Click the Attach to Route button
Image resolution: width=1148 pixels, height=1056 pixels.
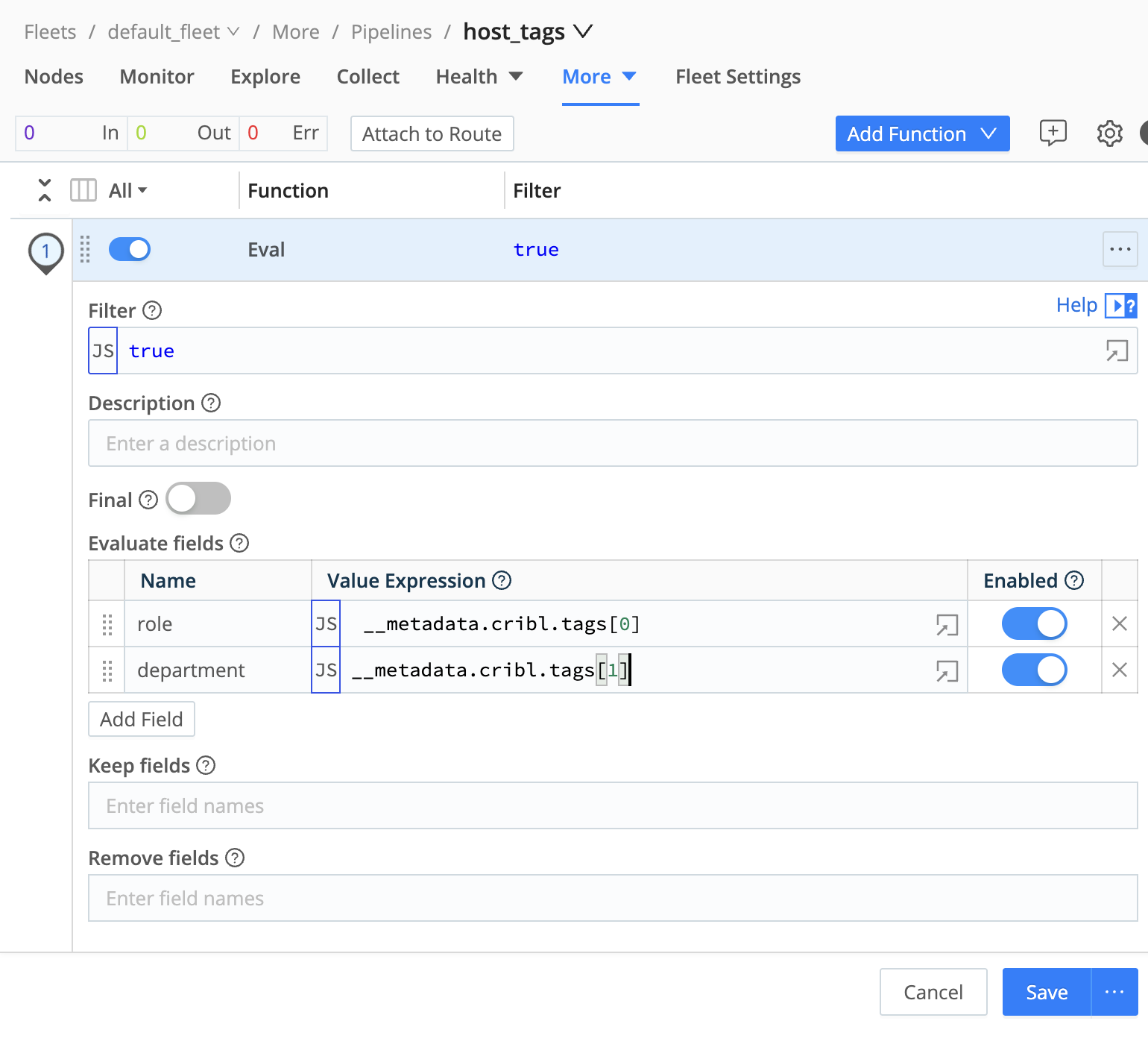click(432, 133)
